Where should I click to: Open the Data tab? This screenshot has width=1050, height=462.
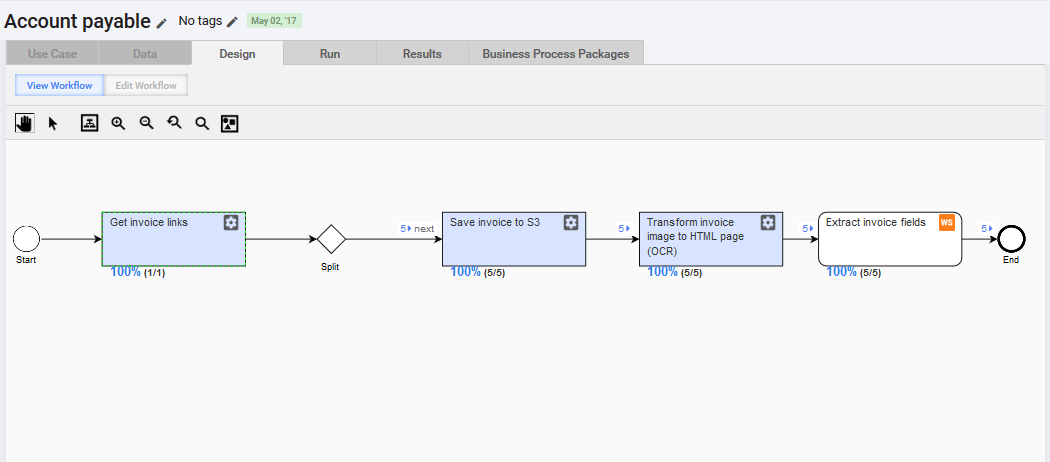(x=145, y=54)
